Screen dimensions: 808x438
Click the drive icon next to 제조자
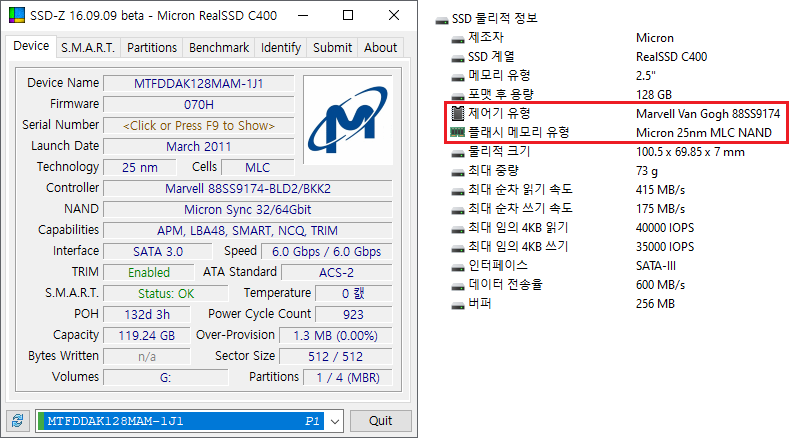pyautogui.click(x=458, y=39)
